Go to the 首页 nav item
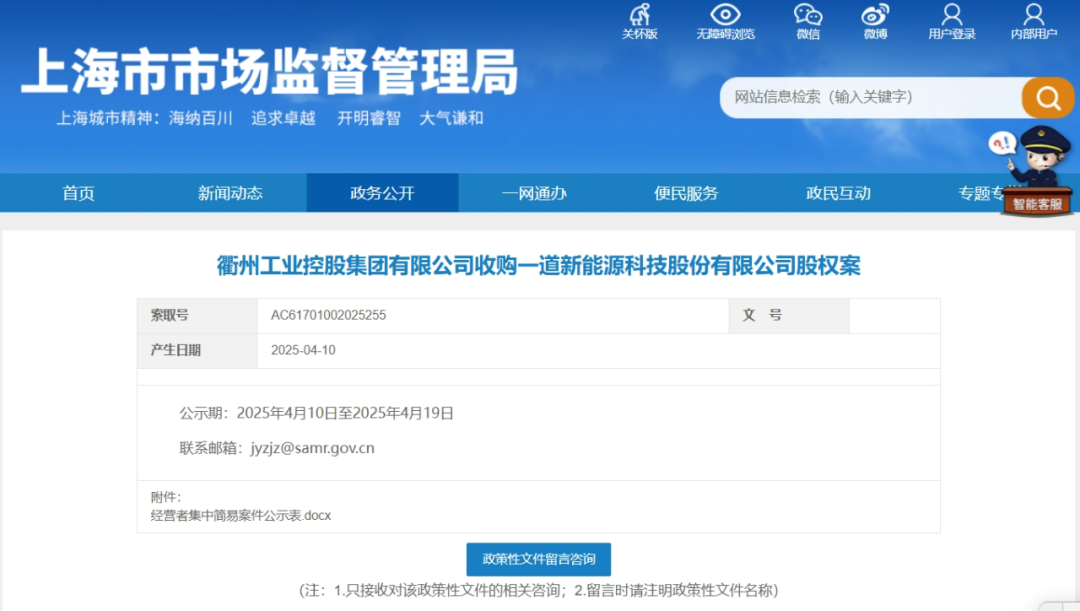The image size is (1080, 611). pyautogui.click(x=79, y=193)
